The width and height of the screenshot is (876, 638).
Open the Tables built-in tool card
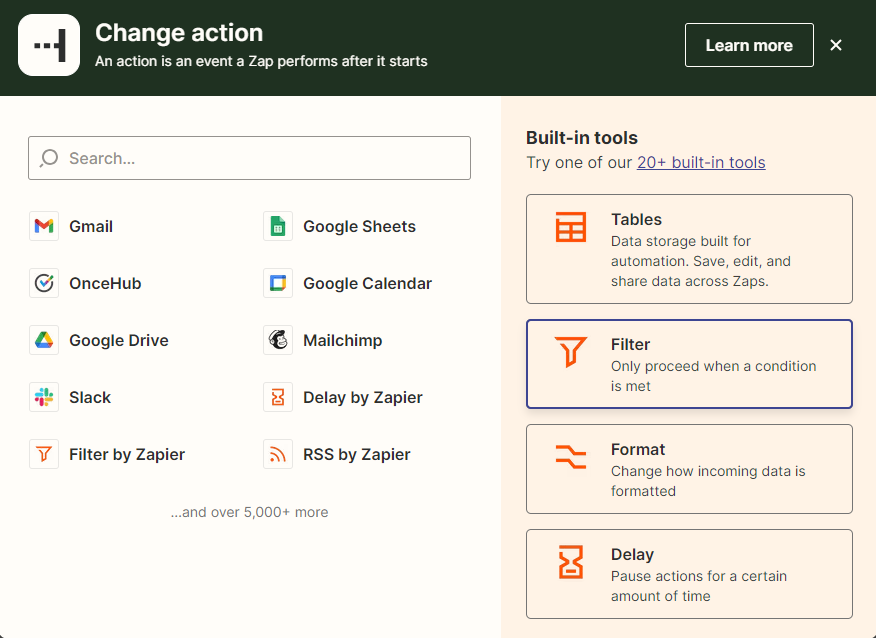[689, 249]
